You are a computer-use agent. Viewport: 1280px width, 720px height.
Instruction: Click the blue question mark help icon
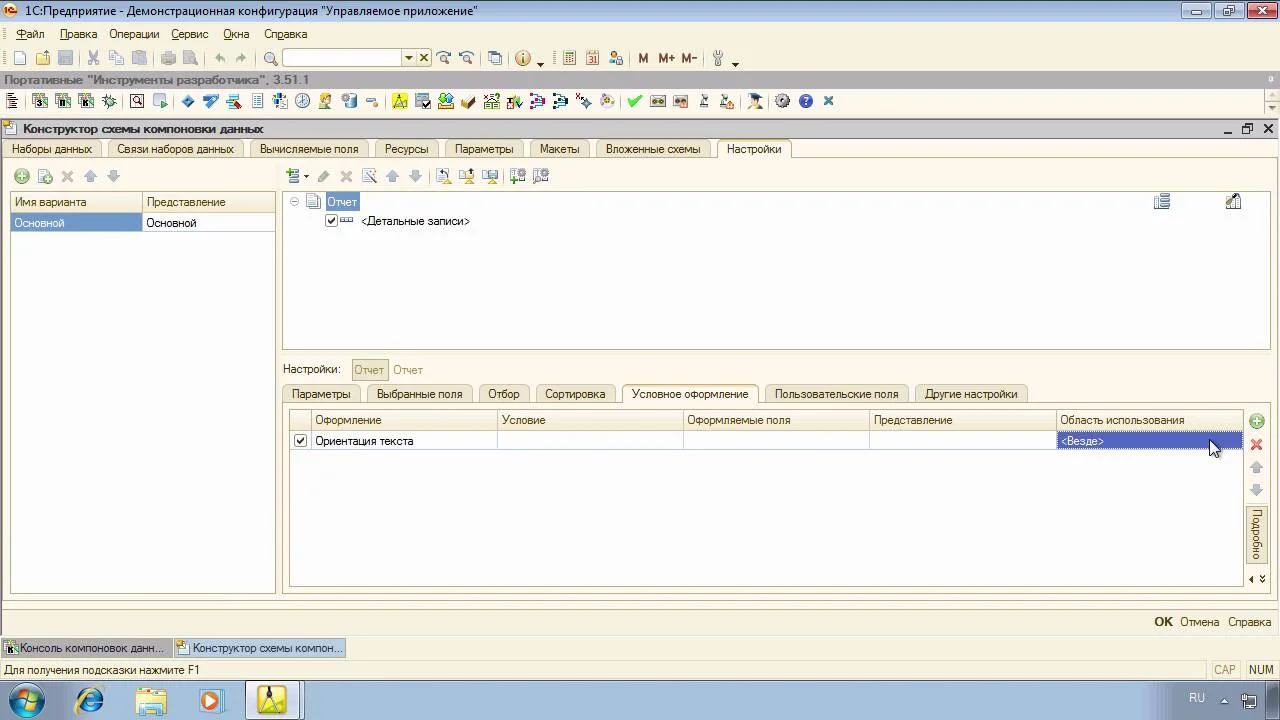point(806,101)
